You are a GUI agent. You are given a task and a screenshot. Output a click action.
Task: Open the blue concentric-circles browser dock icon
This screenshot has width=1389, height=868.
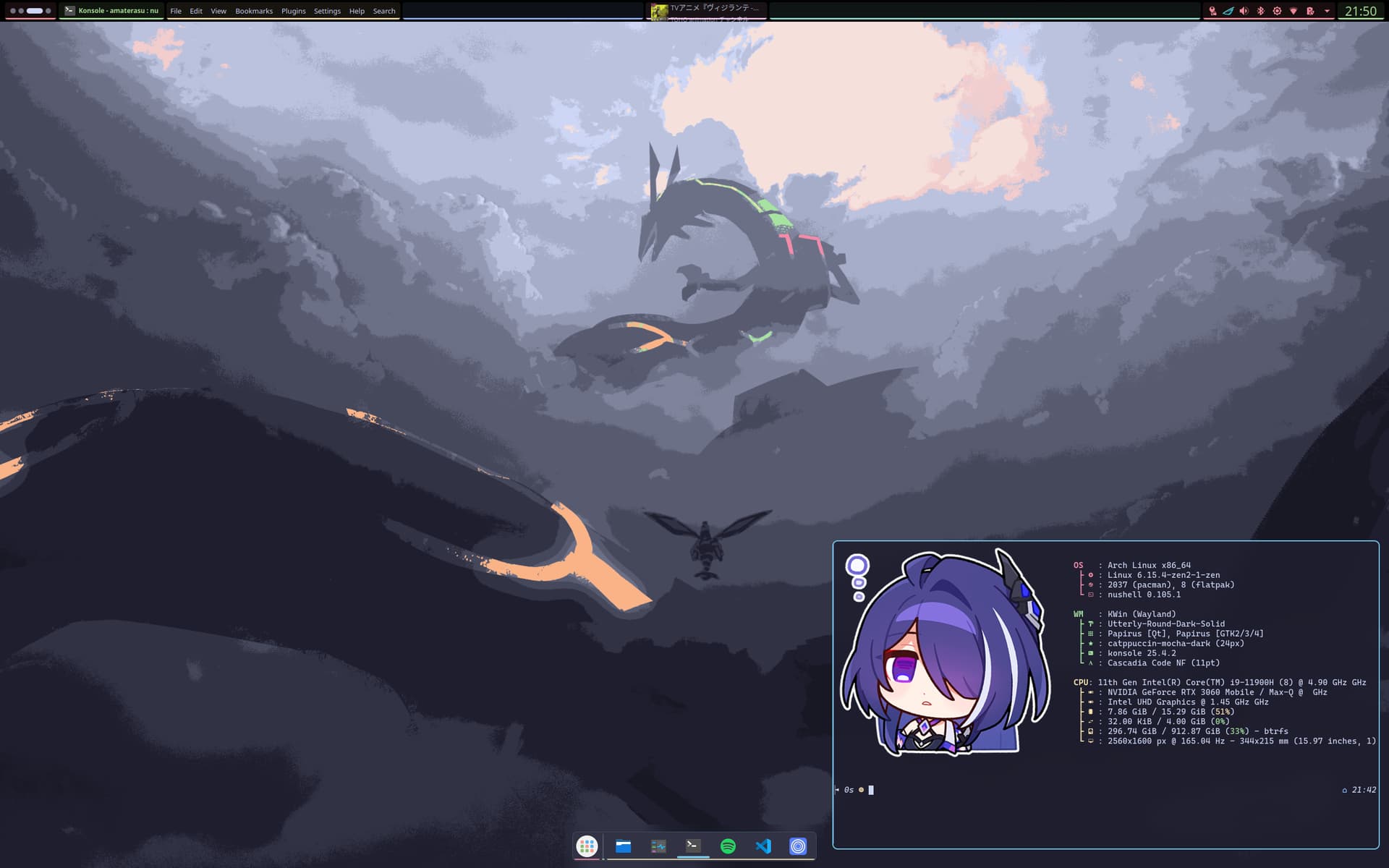(798, 846)
